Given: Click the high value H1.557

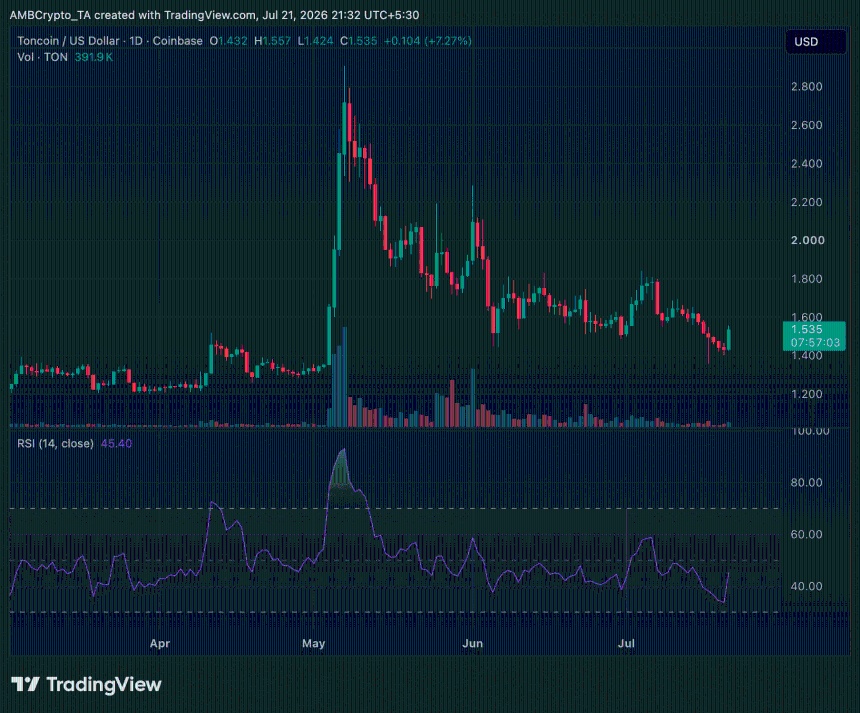Looking at the screenshot, I should 272,41.
